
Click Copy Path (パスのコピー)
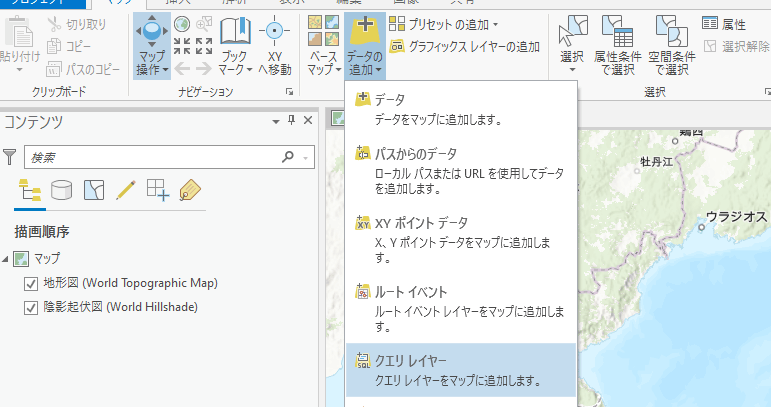83,69
